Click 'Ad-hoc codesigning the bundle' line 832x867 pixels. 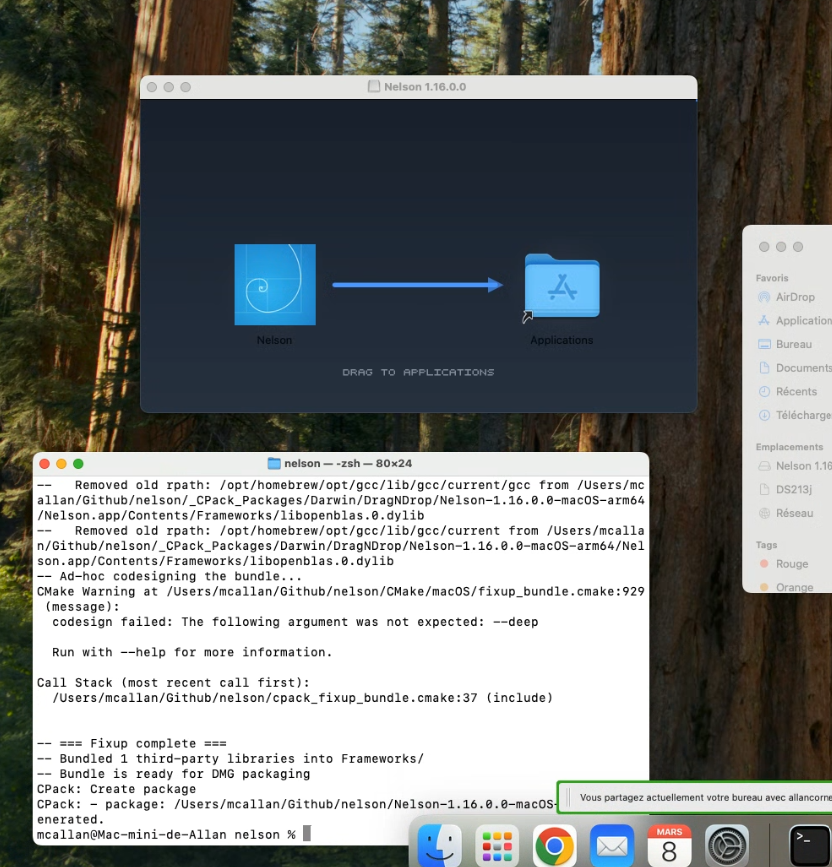[x=169, y=576]
